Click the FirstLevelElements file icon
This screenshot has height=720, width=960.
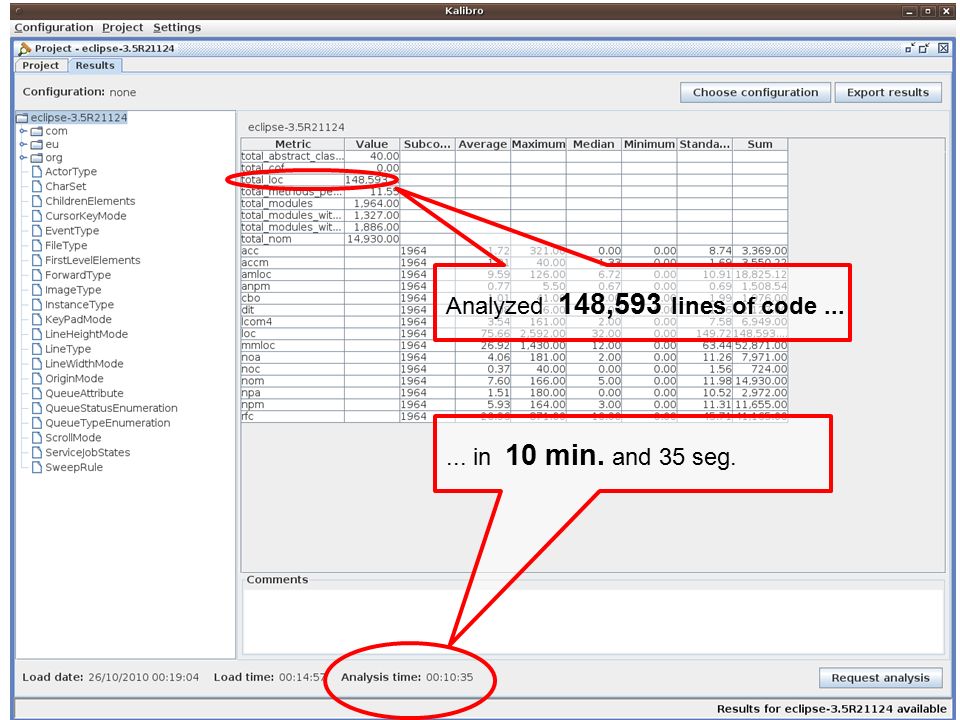tap(37, 260)
